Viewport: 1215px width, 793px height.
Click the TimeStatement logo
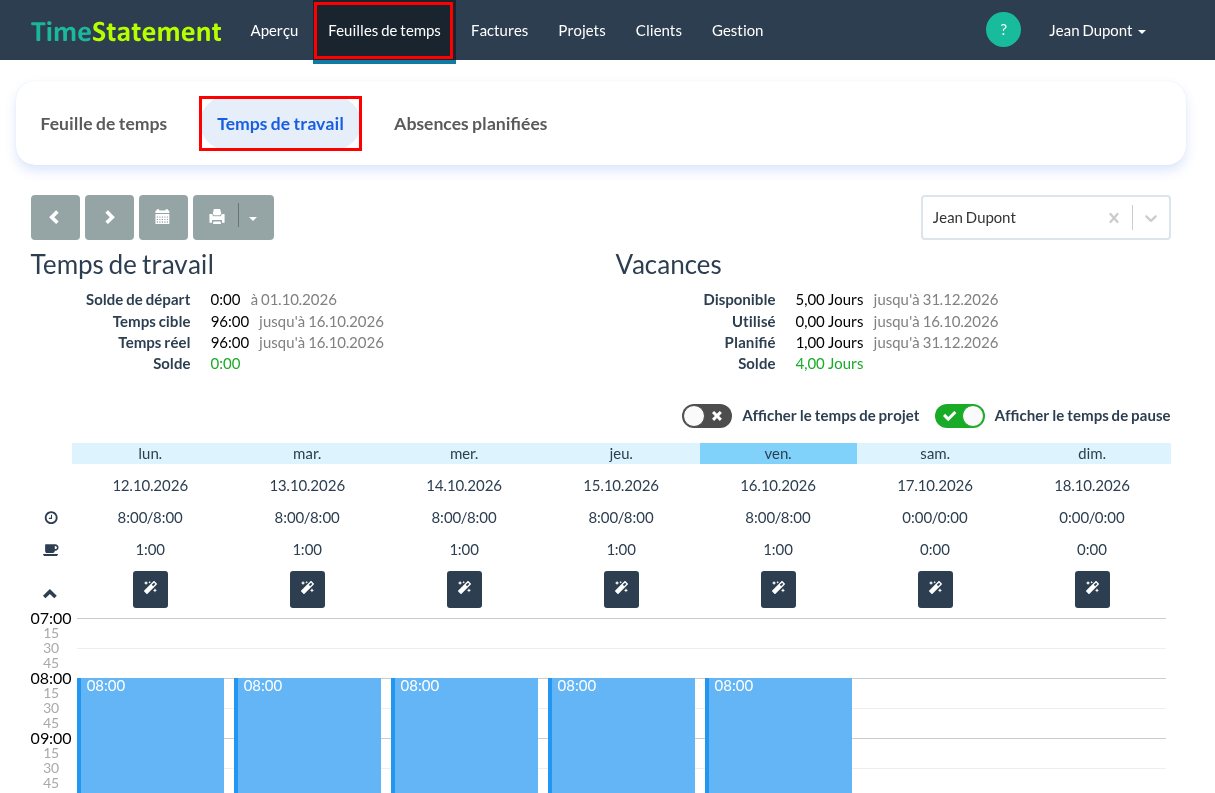(x=126, y=31)
